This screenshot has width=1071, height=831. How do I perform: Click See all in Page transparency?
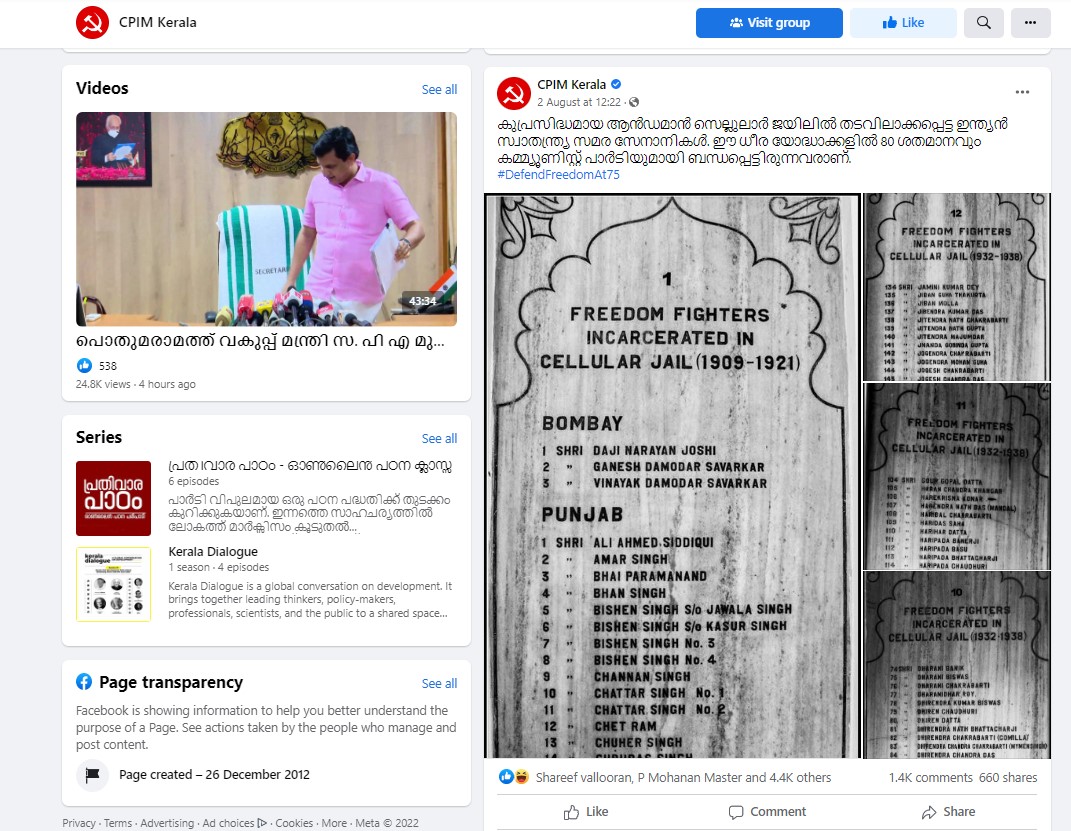pos(439,684)
